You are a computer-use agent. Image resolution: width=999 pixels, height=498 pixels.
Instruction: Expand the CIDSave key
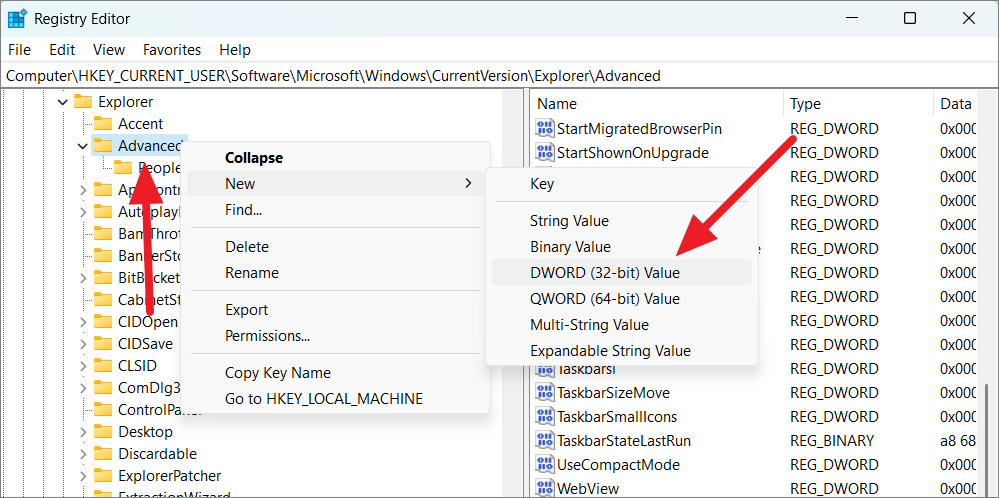(83, 345)
